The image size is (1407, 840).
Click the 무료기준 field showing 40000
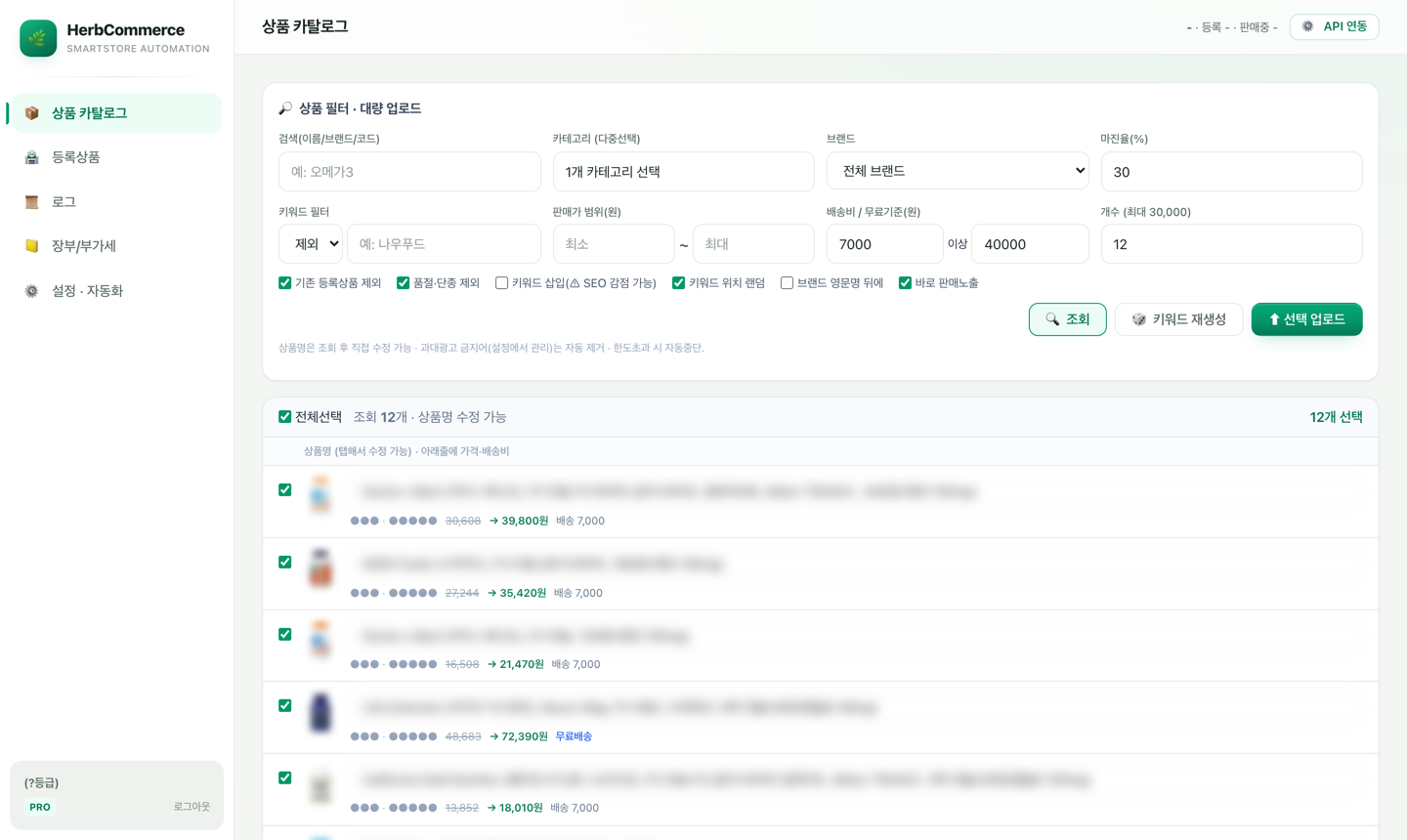point(1030,244)
